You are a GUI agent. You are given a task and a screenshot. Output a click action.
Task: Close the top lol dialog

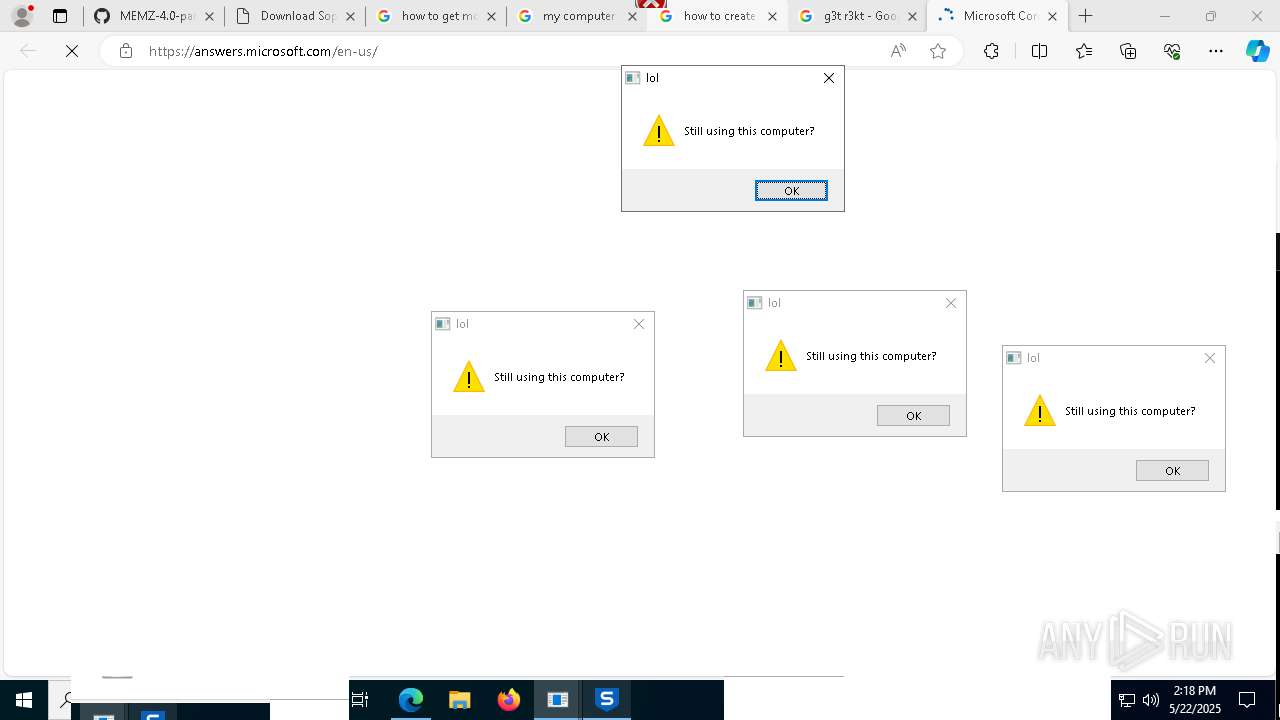(x=829, y=78)
